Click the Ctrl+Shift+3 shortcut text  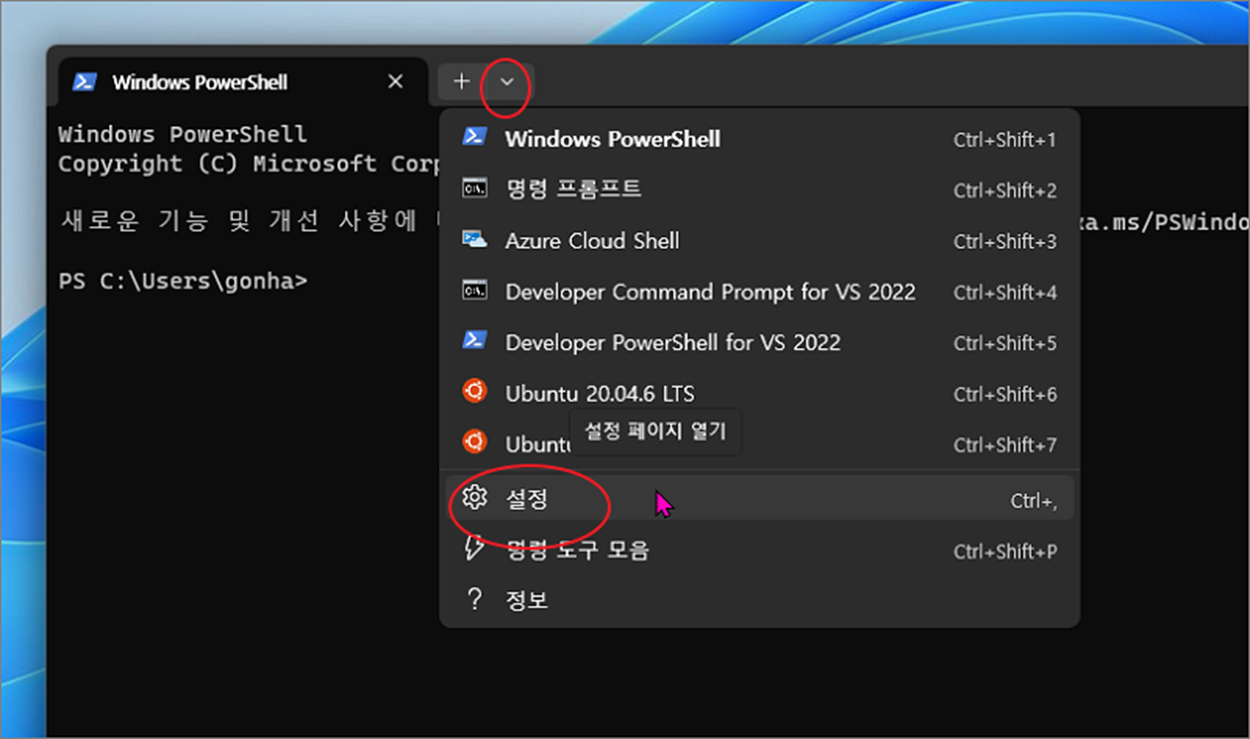tap(1005, 242)
